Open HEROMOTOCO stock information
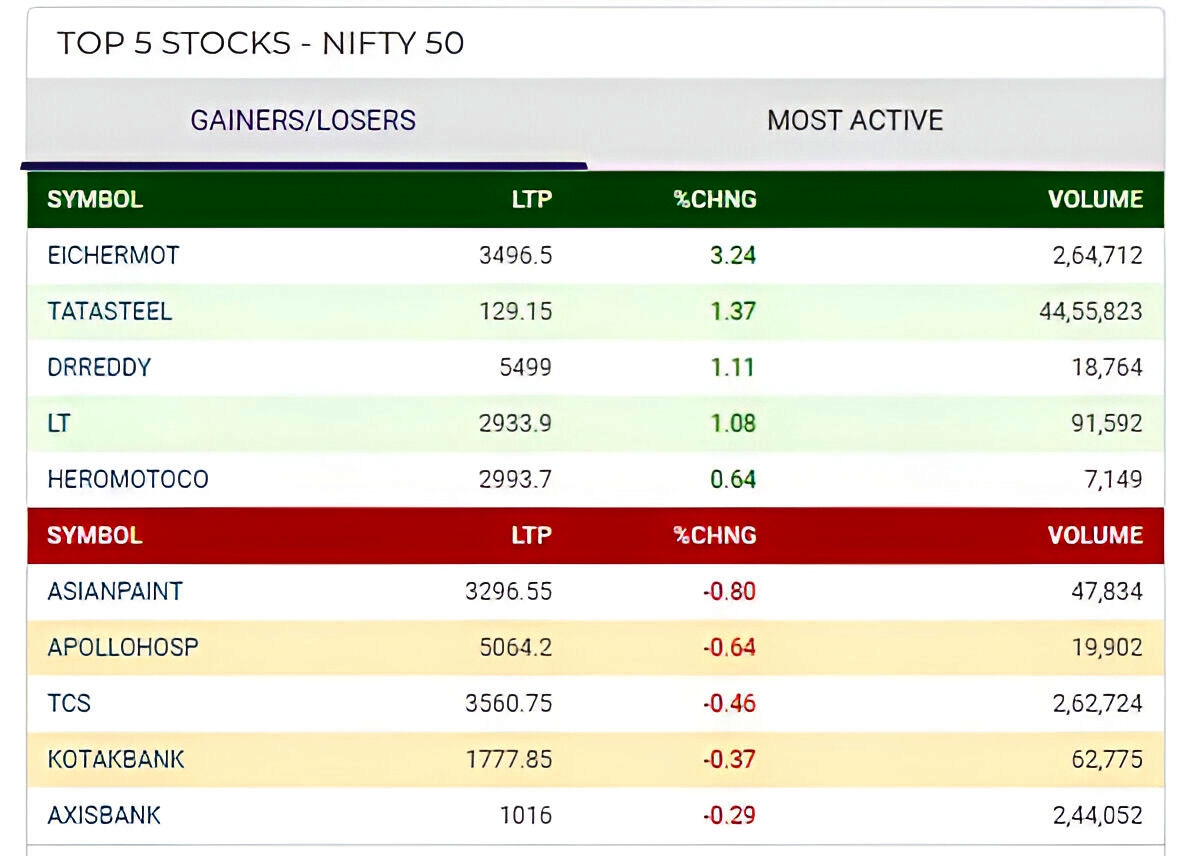 click(x=126, y=479)
